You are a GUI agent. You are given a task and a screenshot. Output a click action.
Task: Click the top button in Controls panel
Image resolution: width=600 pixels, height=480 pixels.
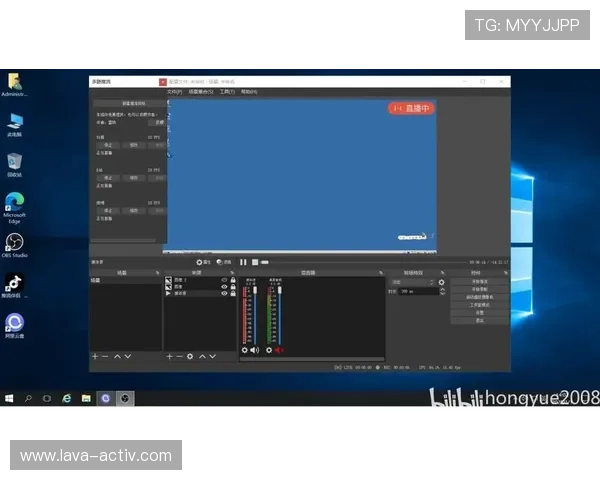pyautogui.click(x=477, y=282)
